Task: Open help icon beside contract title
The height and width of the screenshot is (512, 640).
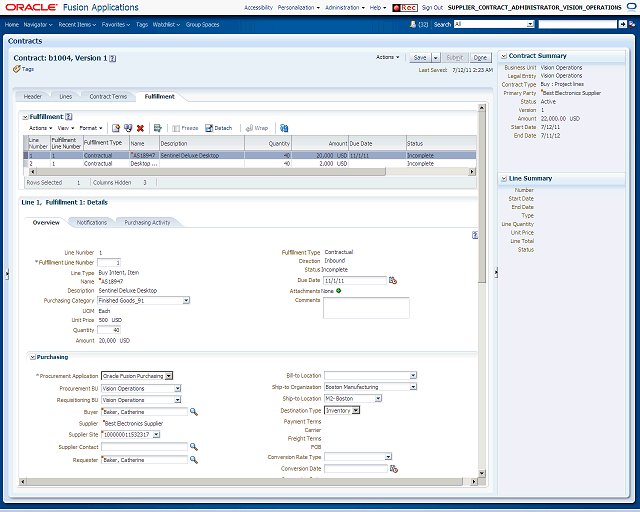Action: tap(113, 58)
